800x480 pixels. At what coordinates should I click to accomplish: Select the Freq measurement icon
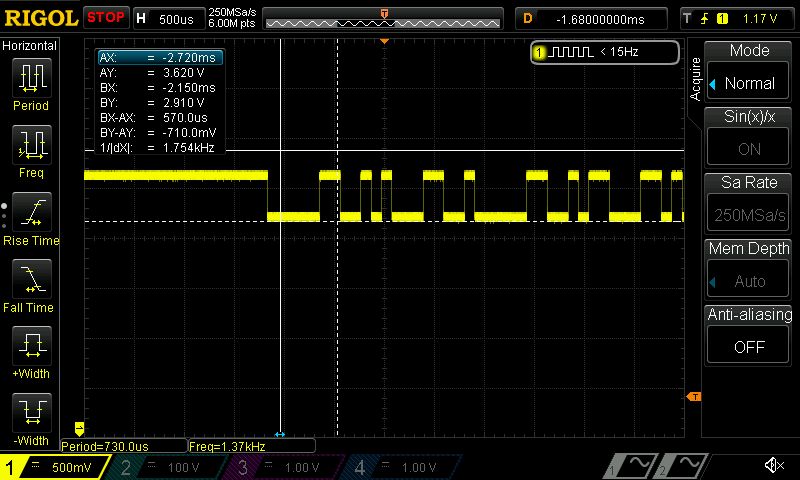coord(32,145)
